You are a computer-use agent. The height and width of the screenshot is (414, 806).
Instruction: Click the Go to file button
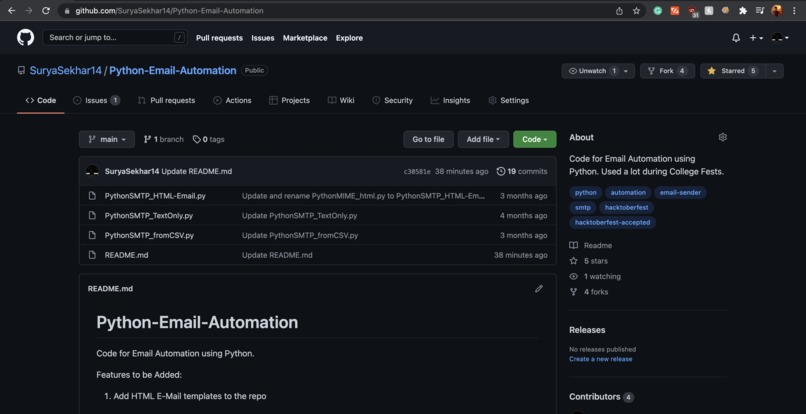pos(428,139)
